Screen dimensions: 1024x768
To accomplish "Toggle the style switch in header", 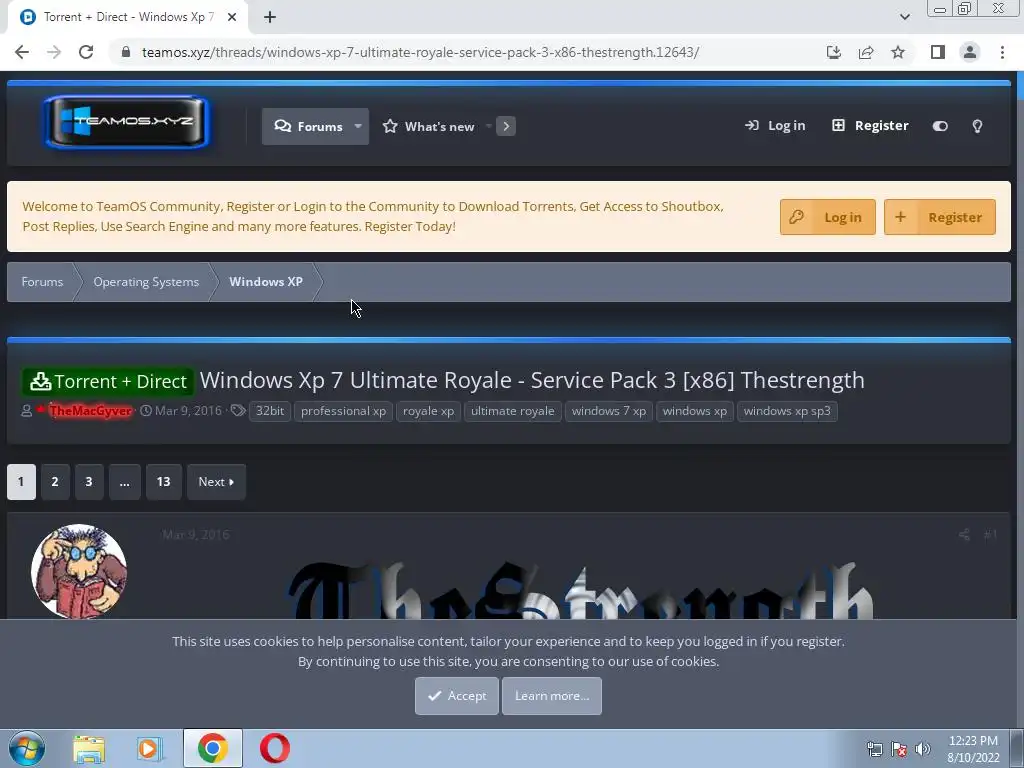I will [x=940, y=126].
